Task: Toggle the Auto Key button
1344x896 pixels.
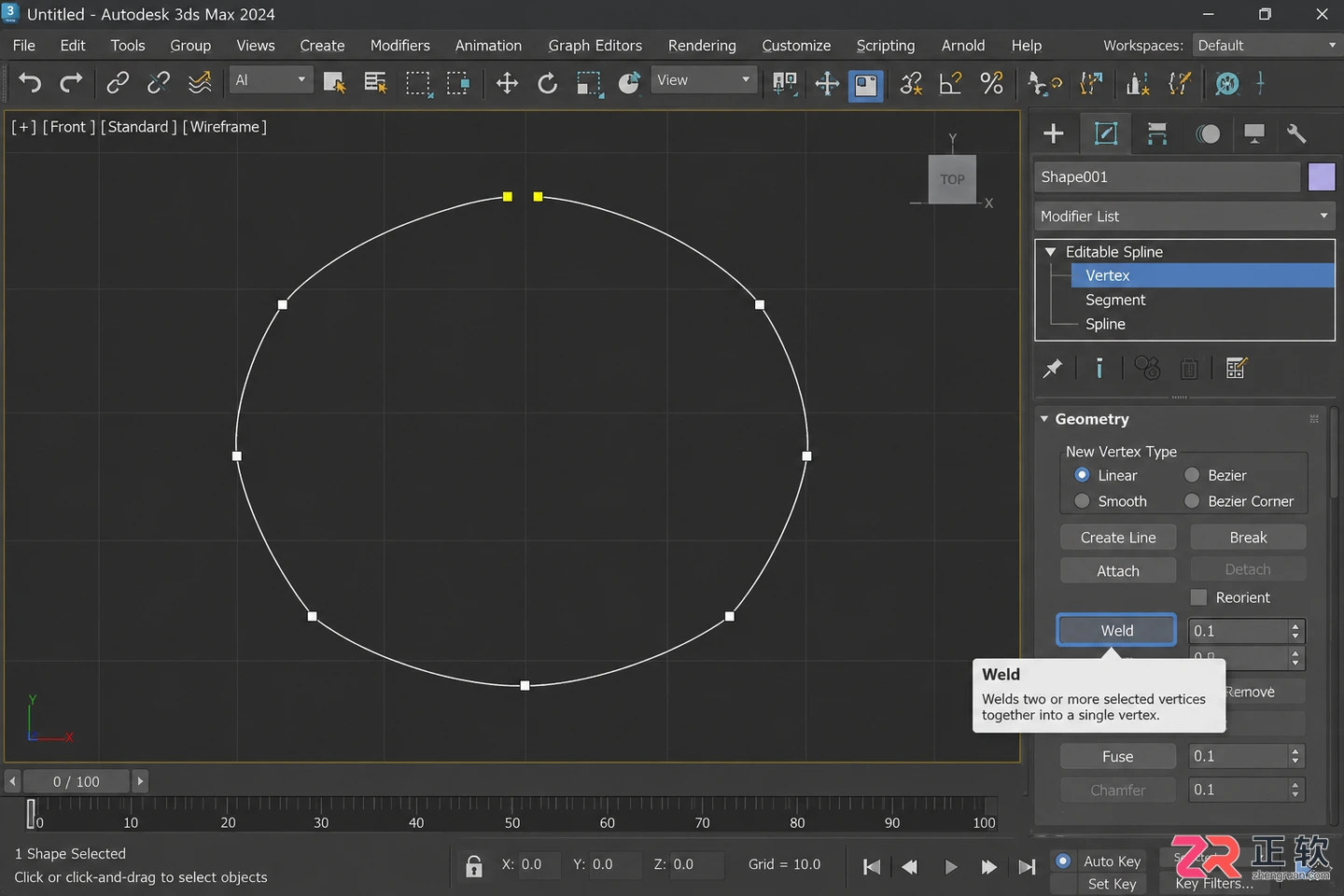Action: tap(1112, 861)
